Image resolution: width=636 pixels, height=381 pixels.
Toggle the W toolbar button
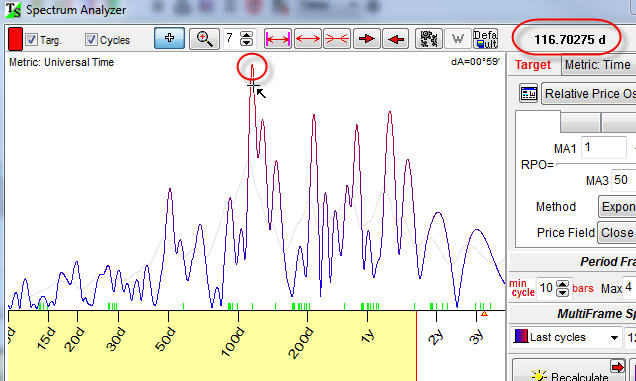pos(458,39)
